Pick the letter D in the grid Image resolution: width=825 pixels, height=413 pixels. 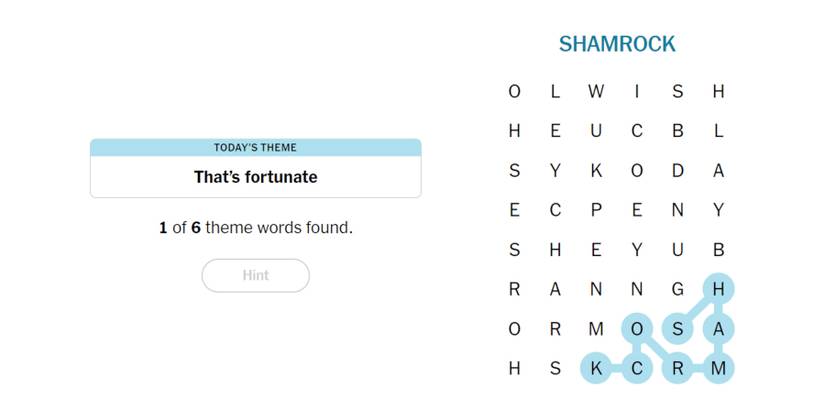click(x=678, y=171)
